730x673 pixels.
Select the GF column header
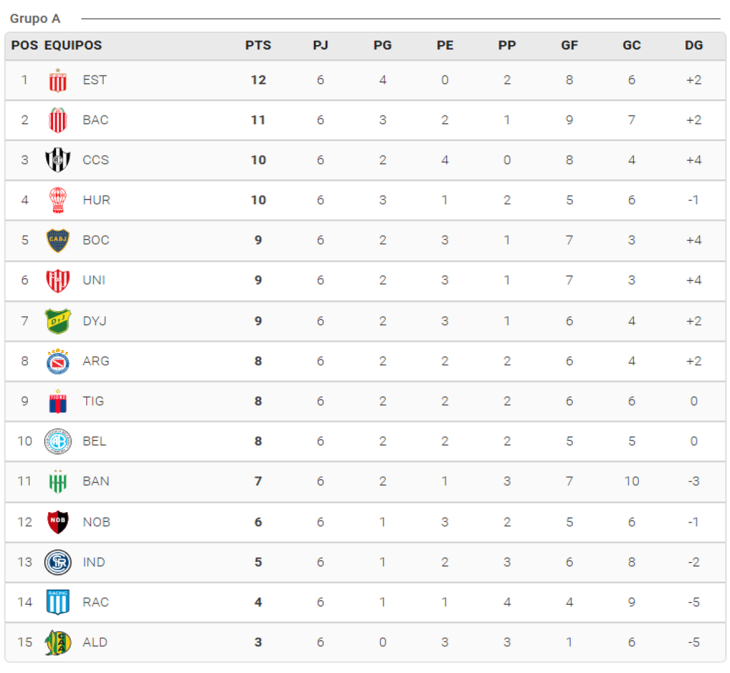pyautogui.click(x=569, y=46)
